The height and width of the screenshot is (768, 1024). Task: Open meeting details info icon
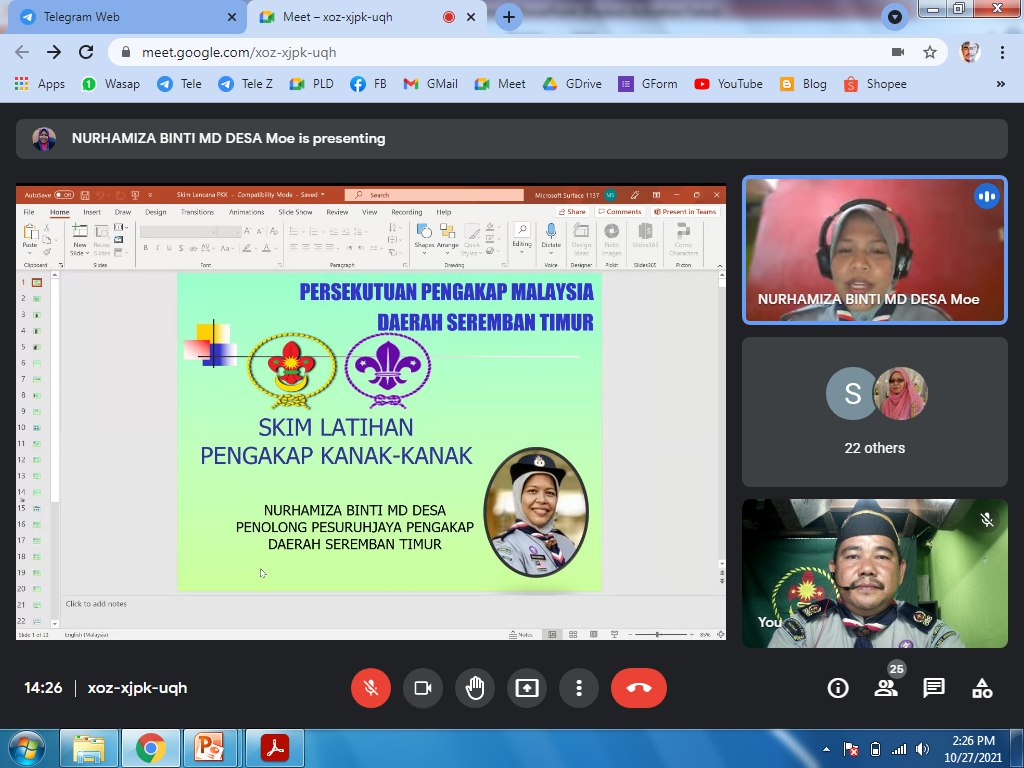pyautogui.click(x=838, y=688)
